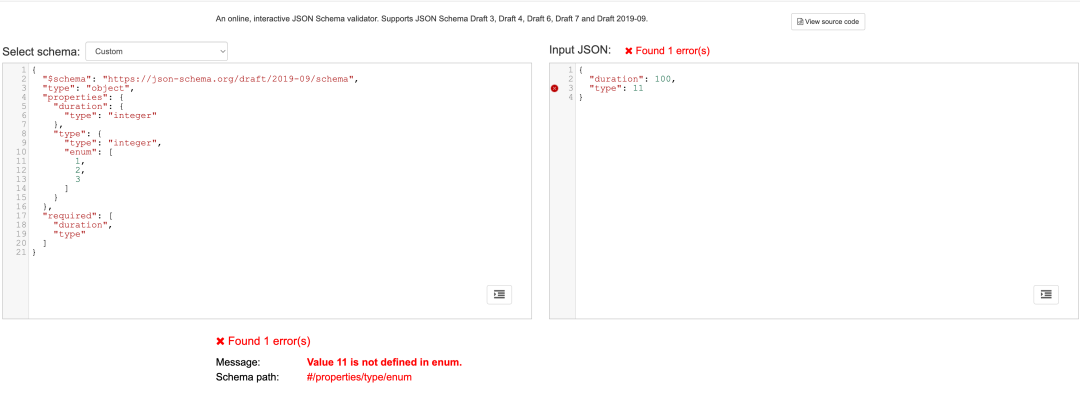This screenshot has height=399, width=1080.
Task: Click the red error marker on input line 3
Action: pos(555,88)
